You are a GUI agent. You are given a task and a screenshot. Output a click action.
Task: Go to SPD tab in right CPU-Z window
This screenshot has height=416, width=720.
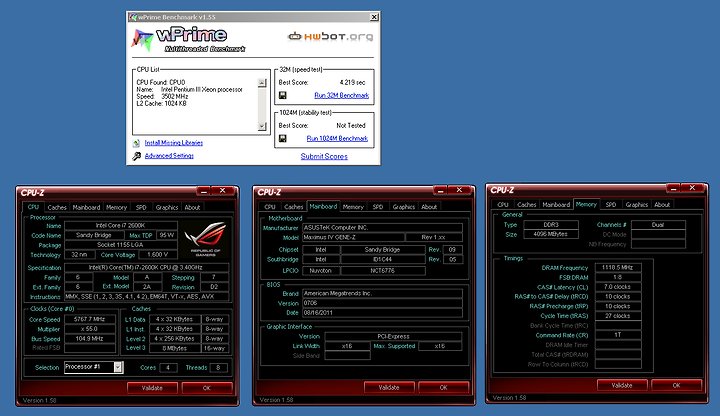(x=611, y=205)
